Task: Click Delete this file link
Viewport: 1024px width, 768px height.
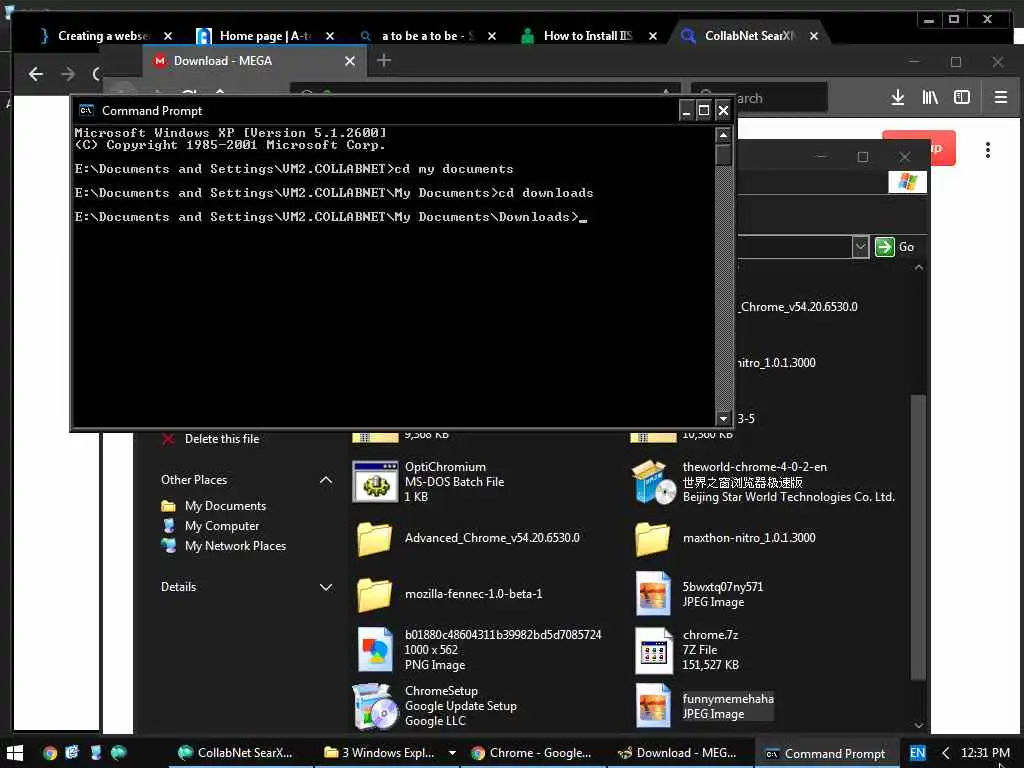Action: click(221, 439)
